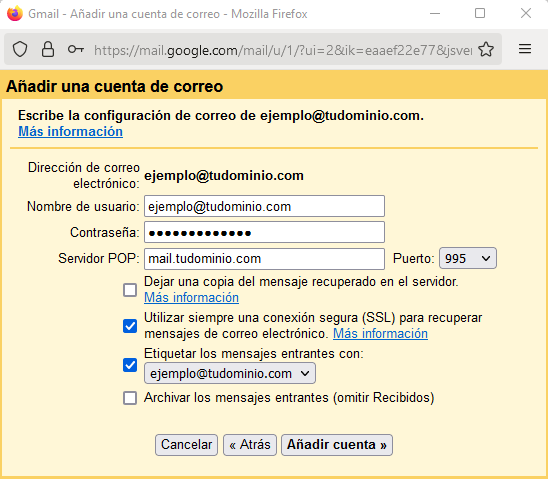Open top Más información help link
548x479 pixels.
[x=70, y=131]
